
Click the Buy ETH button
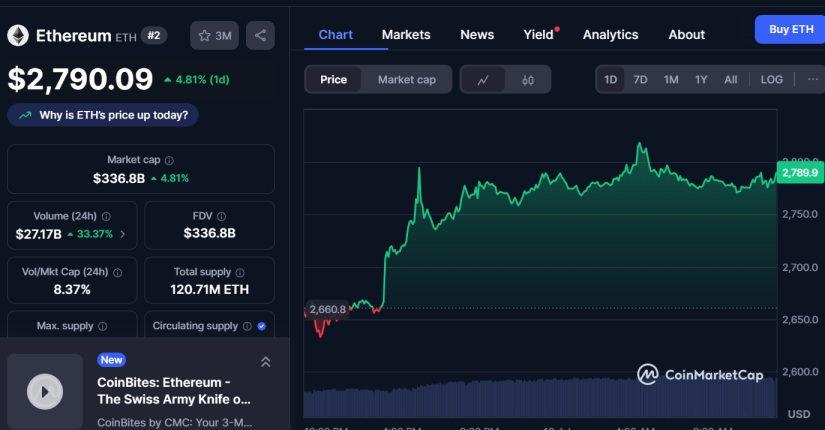[790, 29]
